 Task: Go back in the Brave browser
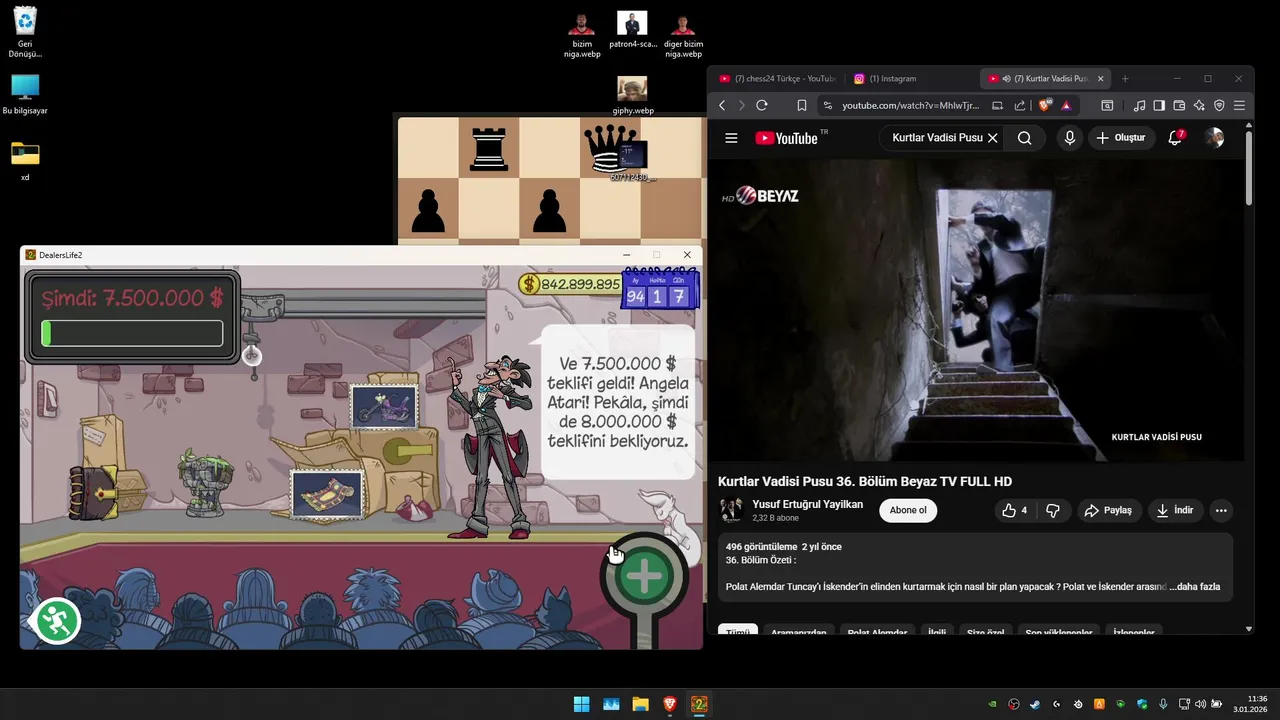tap(722, 105)
